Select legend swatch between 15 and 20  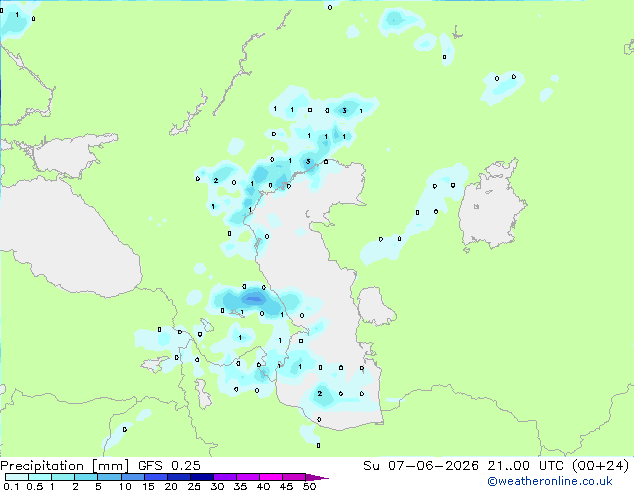pos(156,477)
